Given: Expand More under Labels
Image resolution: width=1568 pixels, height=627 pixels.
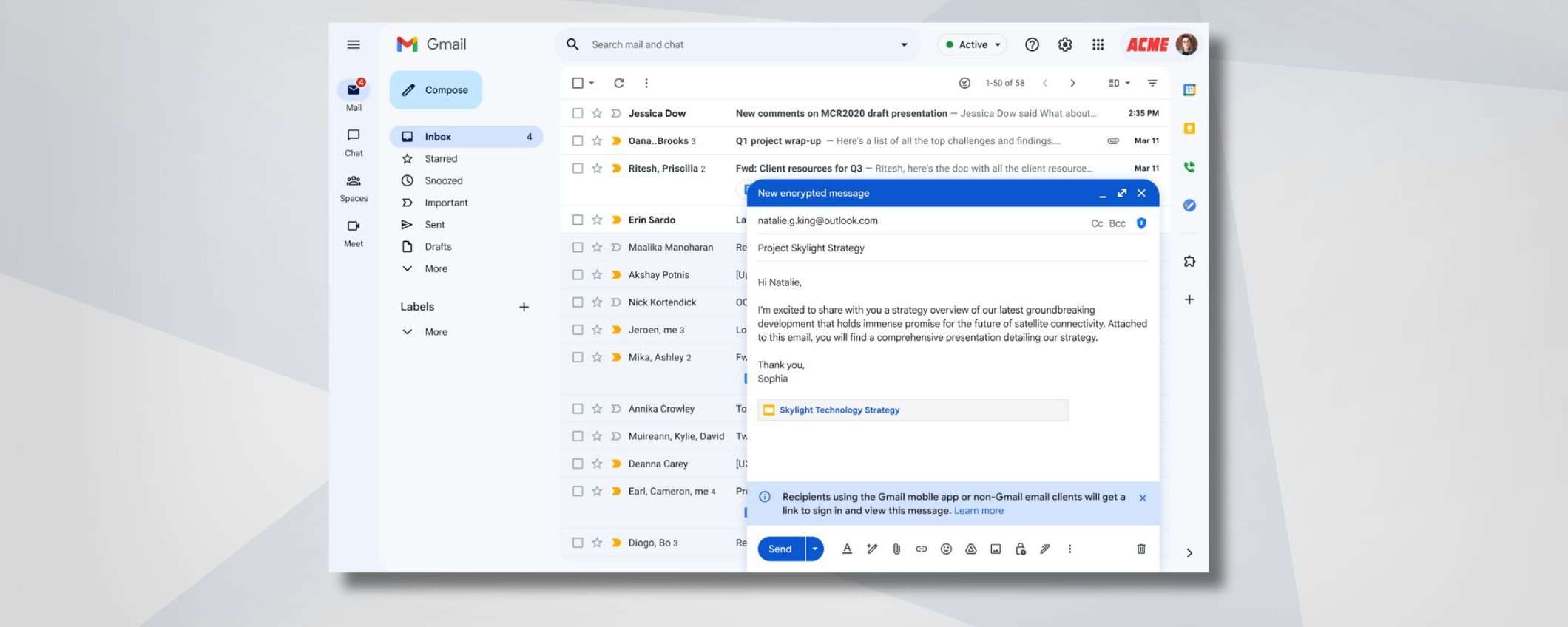Looking at the screenshot, I should 436,331.
